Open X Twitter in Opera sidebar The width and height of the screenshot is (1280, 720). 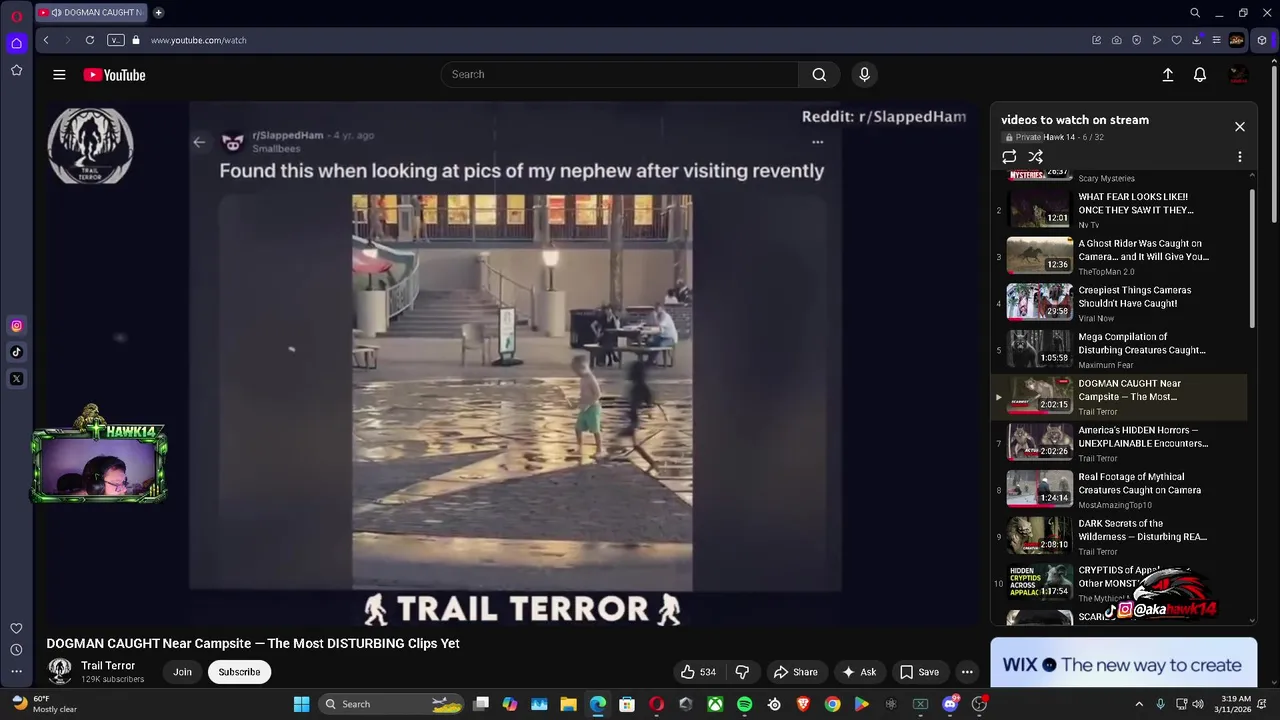pos(16,379)
